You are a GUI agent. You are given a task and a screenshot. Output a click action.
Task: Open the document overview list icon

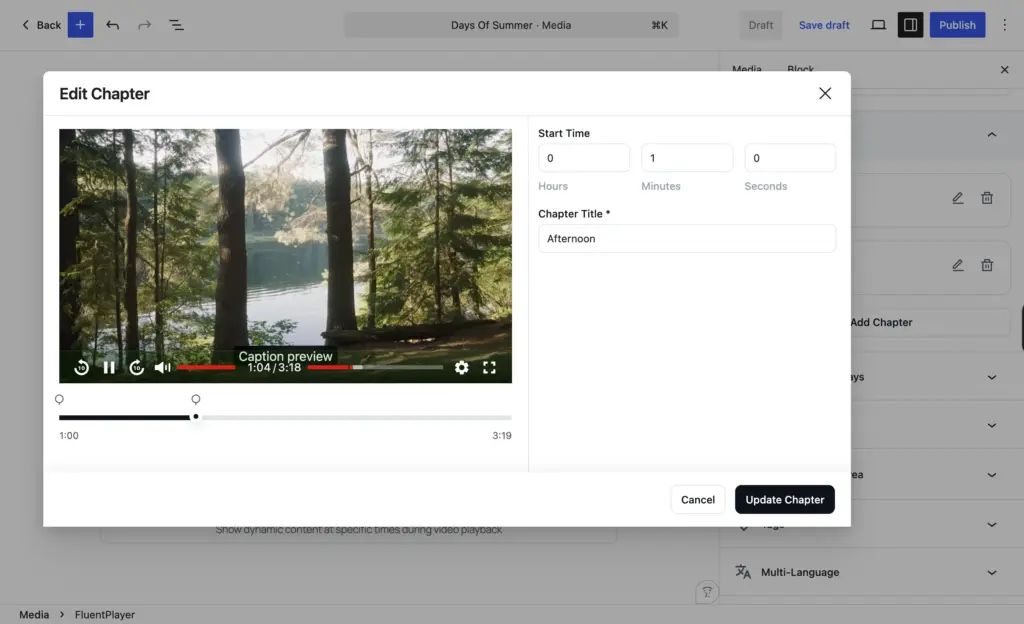point(176,25)
